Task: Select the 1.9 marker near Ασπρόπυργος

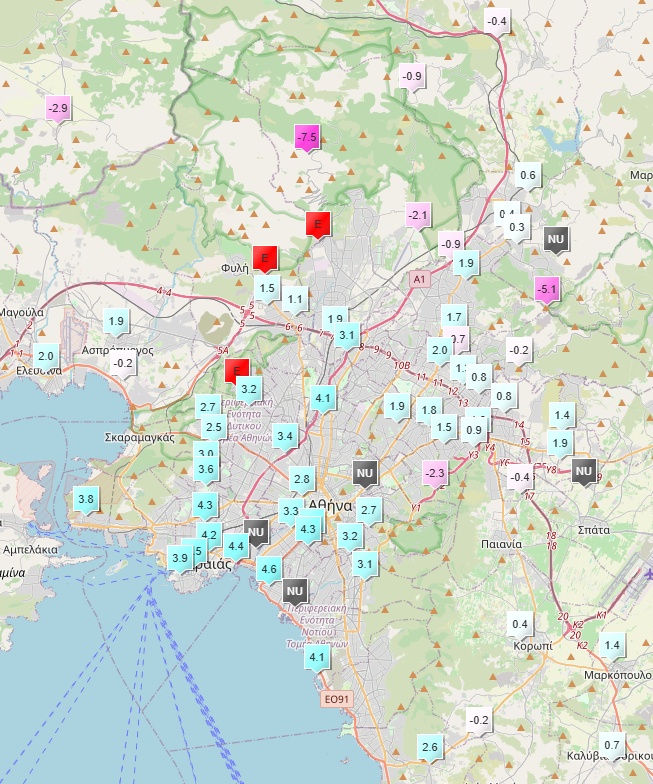Action: [116, 322]
